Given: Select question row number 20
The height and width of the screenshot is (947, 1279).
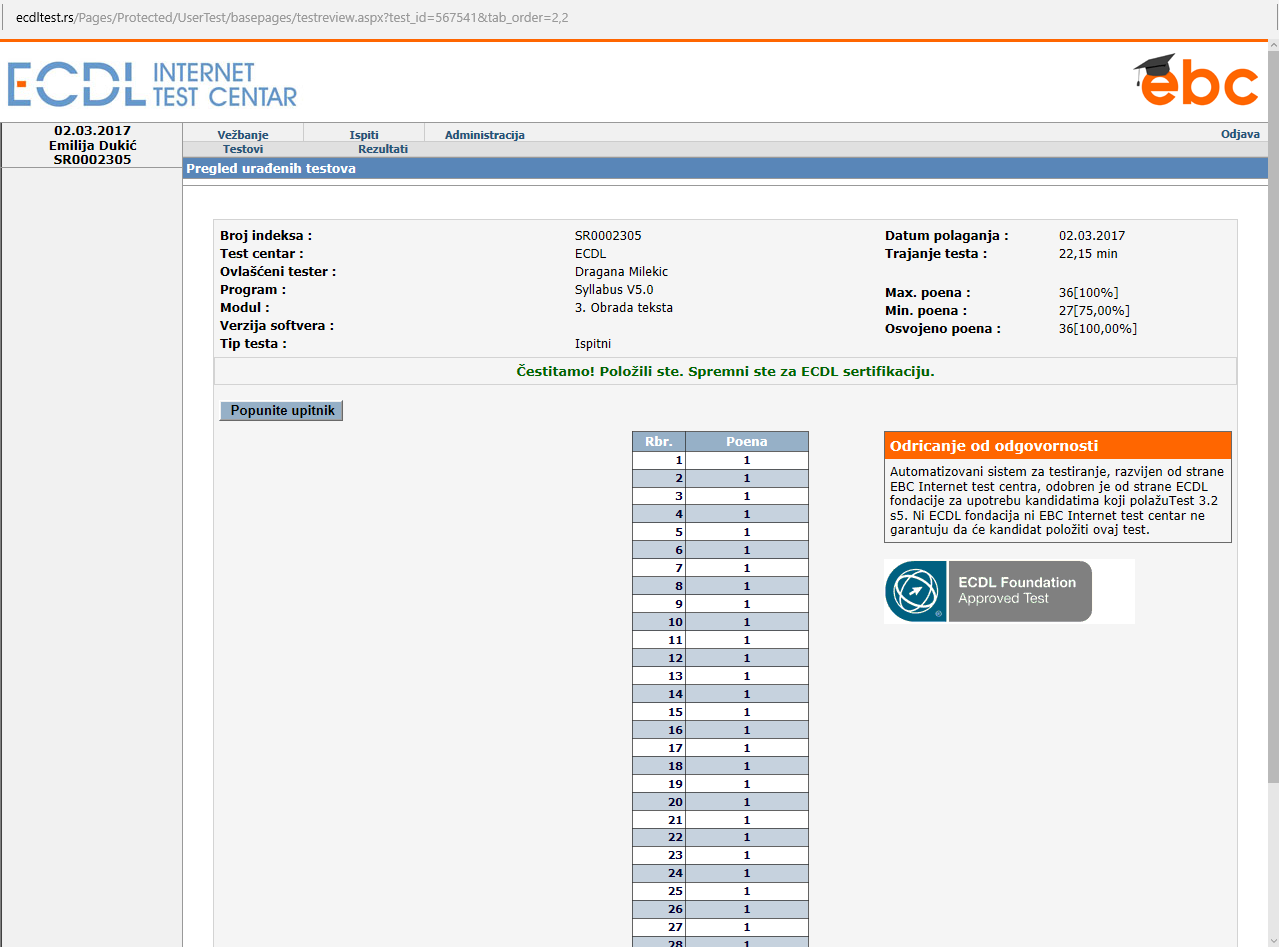Looking at the screenshot, I should [720, 802].
